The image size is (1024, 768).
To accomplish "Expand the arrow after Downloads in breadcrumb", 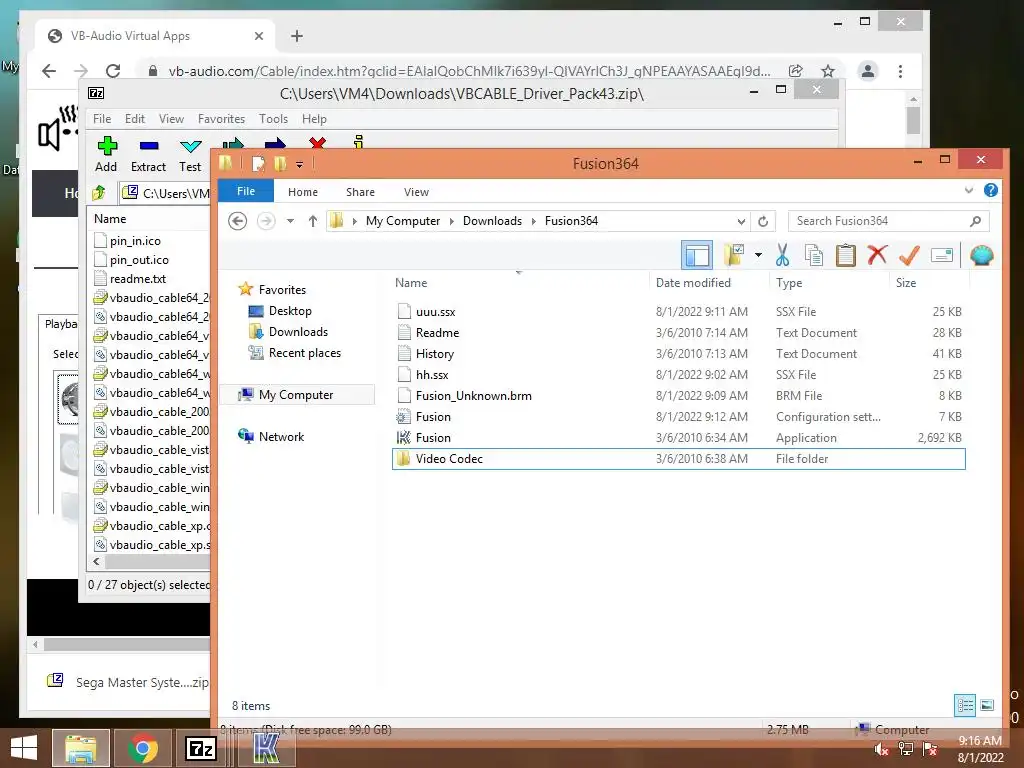I will pyautogui.click(x=534, y=221).
